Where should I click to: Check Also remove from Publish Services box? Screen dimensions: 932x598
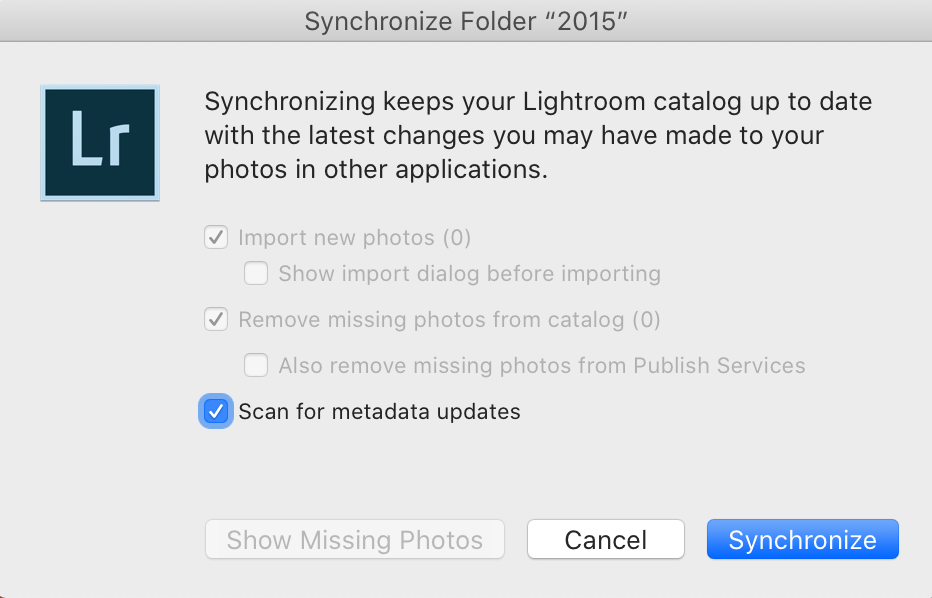[256, 365]
